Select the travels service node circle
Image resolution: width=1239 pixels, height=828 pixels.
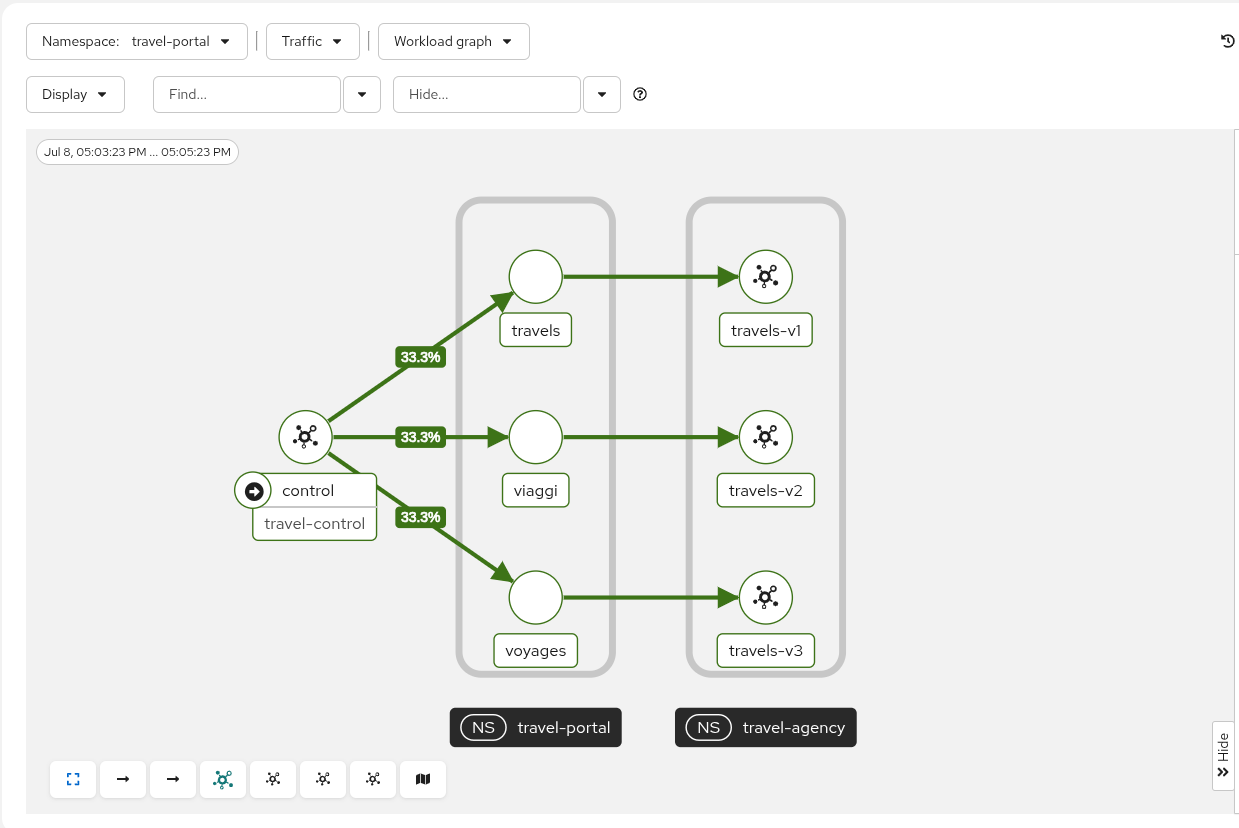pyautogui.click(x=536, y=277)
